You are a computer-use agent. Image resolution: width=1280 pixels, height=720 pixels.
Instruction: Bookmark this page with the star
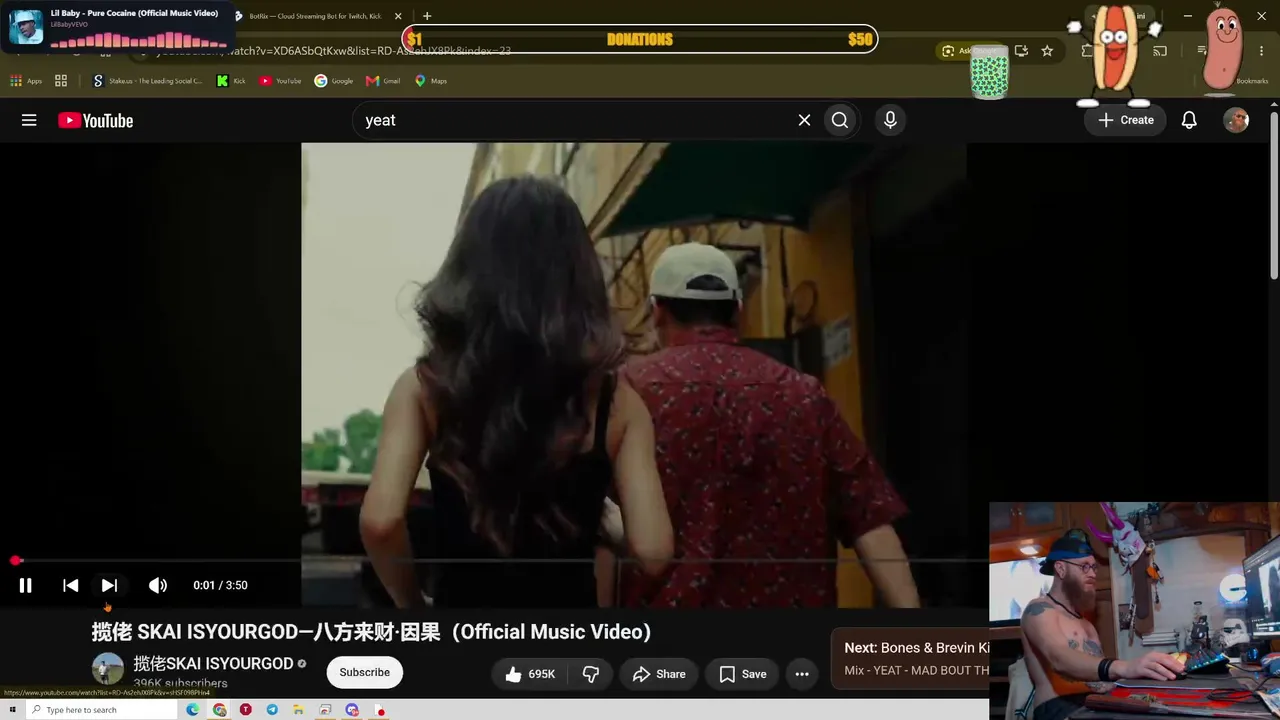coord(1047,51)
